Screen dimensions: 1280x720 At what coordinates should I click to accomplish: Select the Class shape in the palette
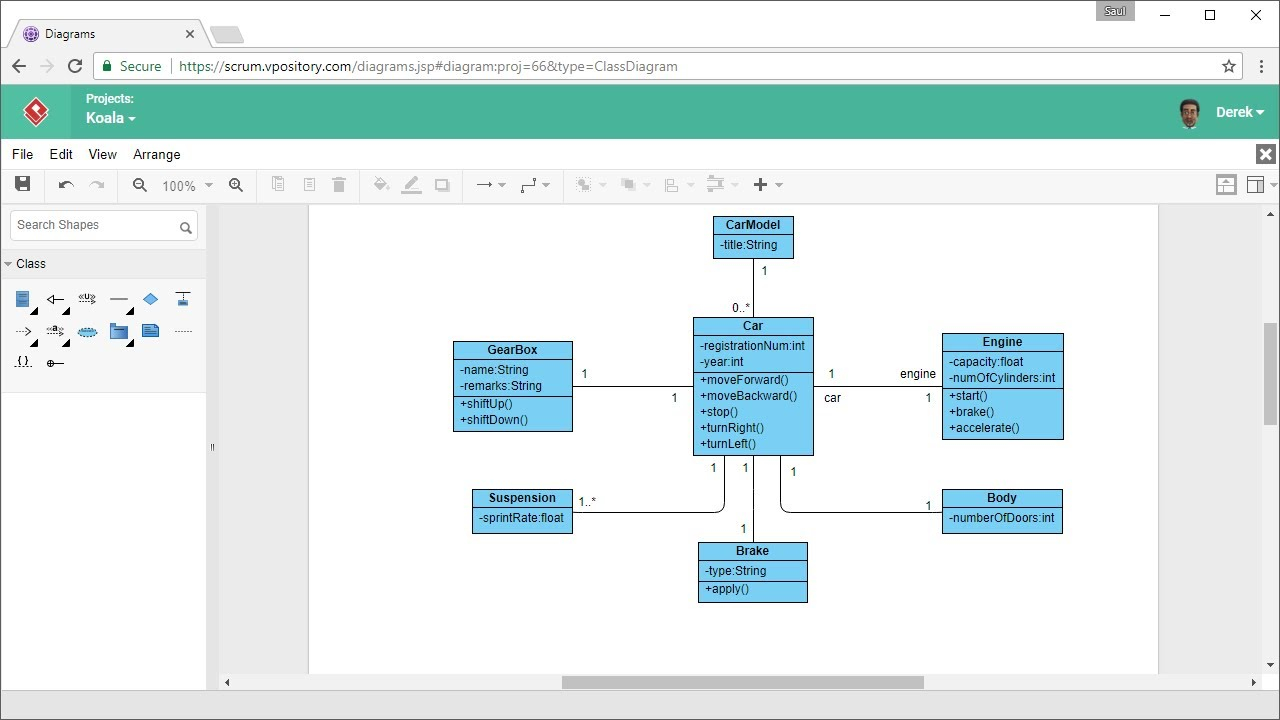click(23, 299)
